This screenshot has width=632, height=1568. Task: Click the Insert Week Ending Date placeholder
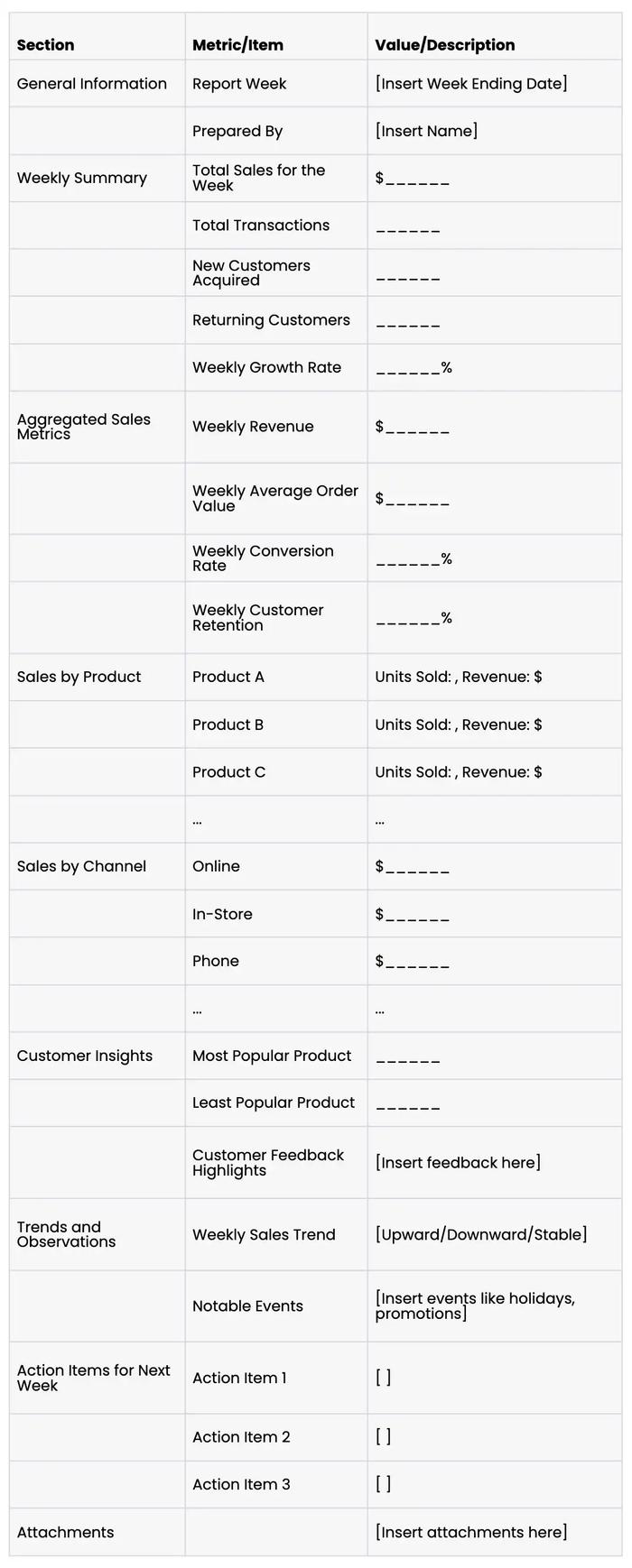click(471, 84)
